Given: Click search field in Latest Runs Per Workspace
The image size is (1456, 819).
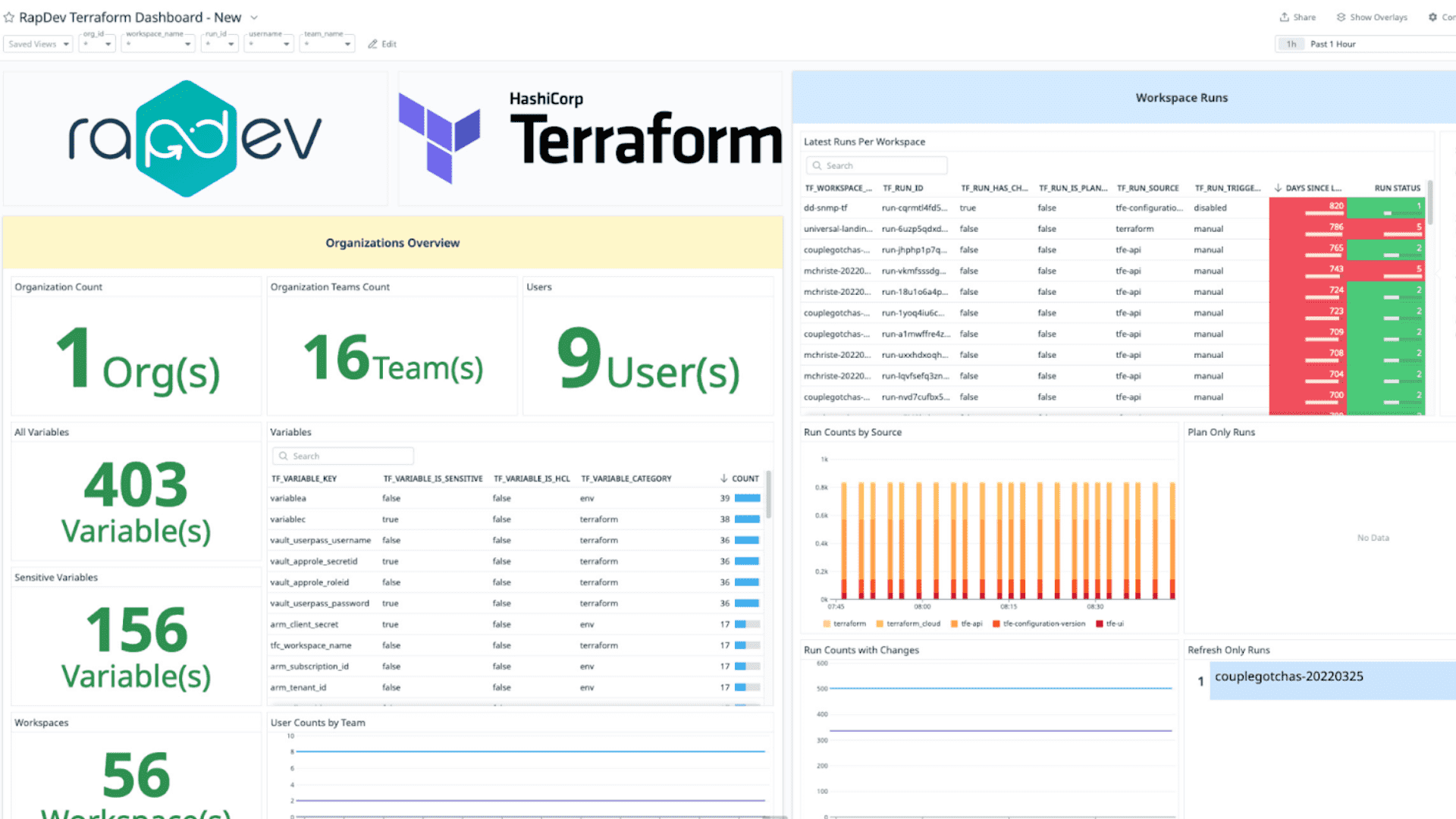Looking at the screenshot, I should (x=877, y=165).
